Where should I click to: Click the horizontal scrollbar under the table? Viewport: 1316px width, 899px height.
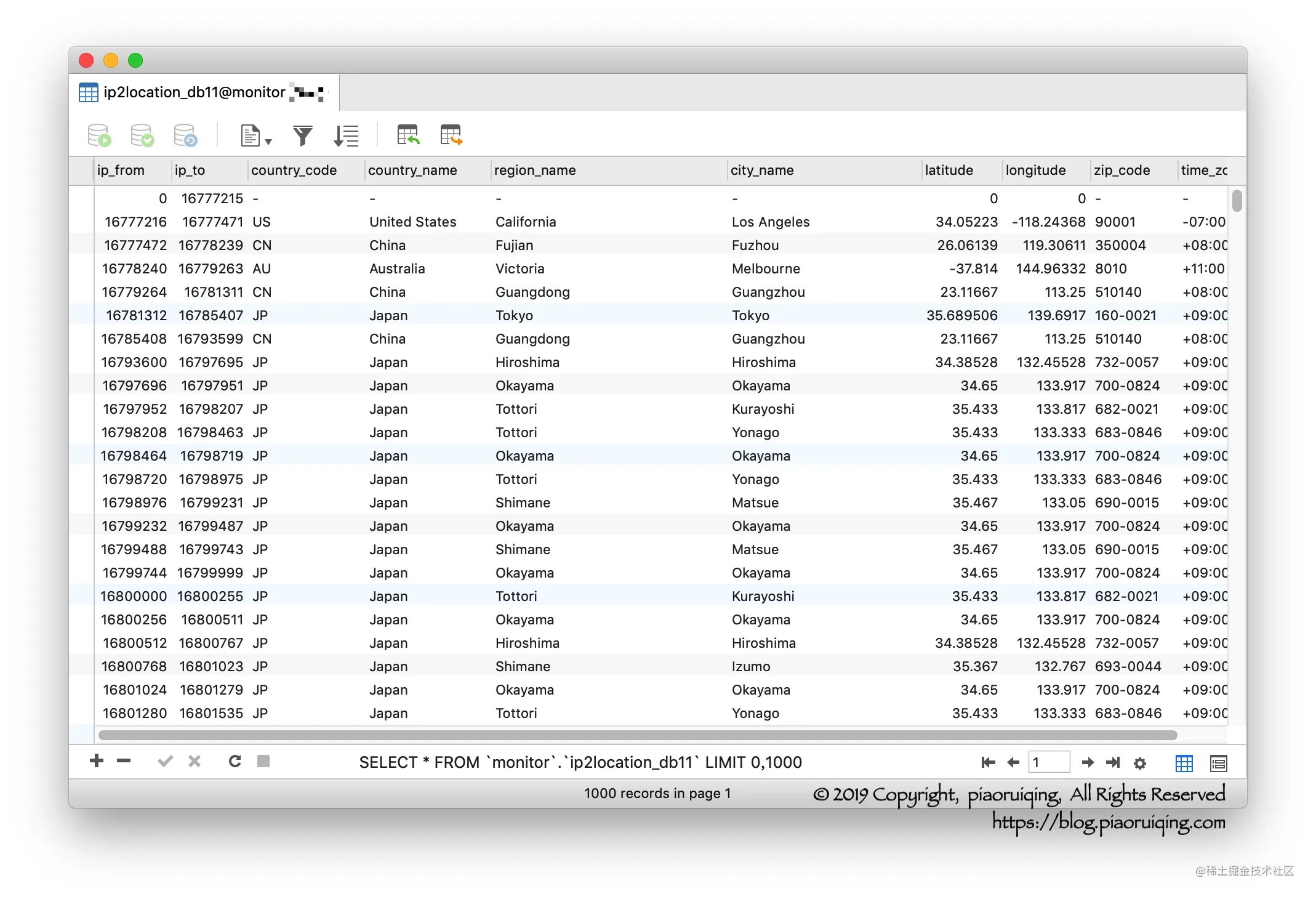click(x=638, y=735)
